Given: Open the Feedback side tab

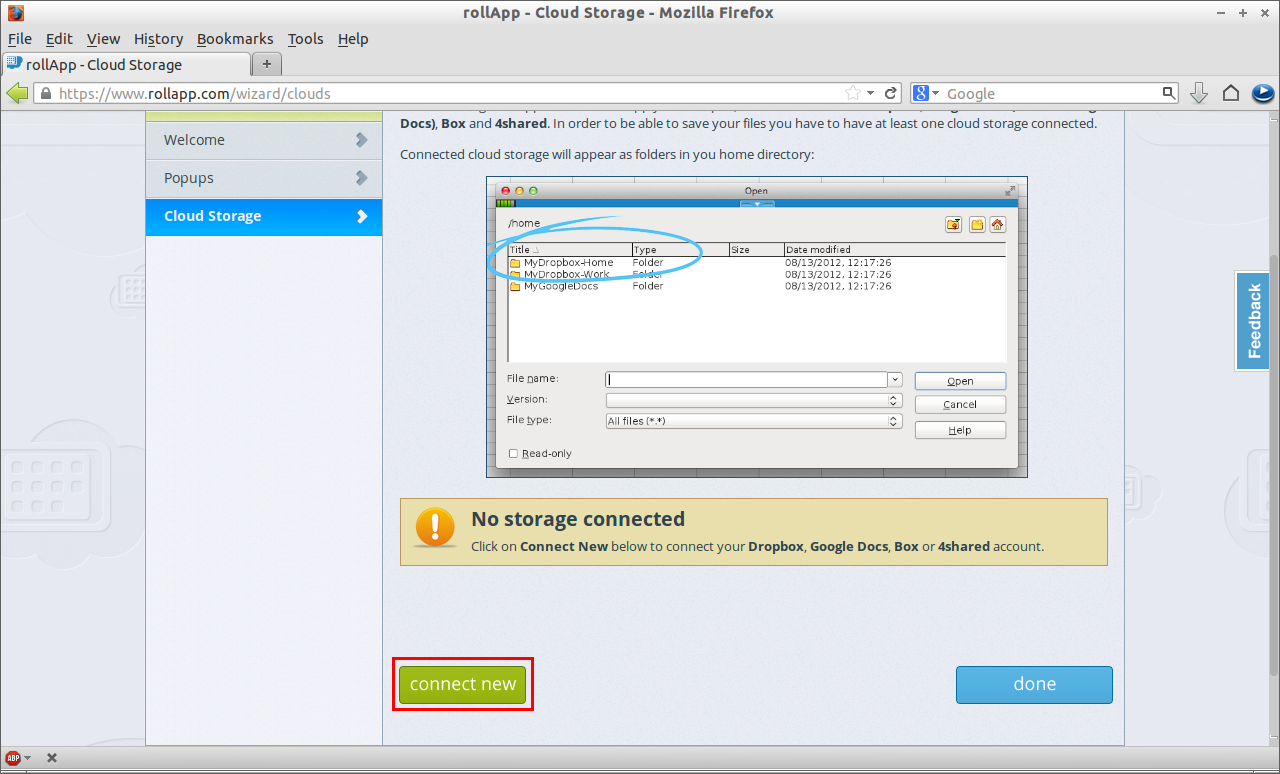Looking at the screenshot, I should point(1252,321).
